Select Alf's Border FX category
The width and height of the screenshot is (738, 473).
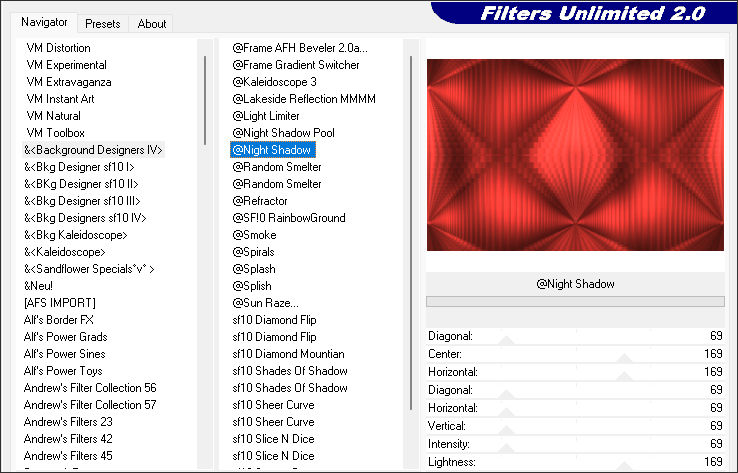click(59, 320)
